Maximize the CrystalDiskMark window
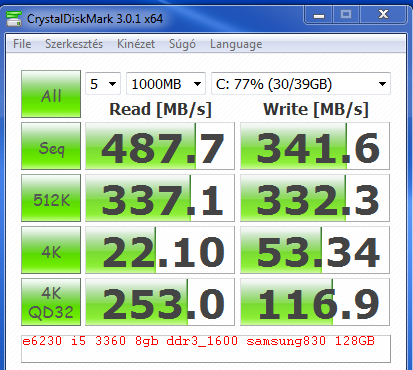 [x=346, y=15]
